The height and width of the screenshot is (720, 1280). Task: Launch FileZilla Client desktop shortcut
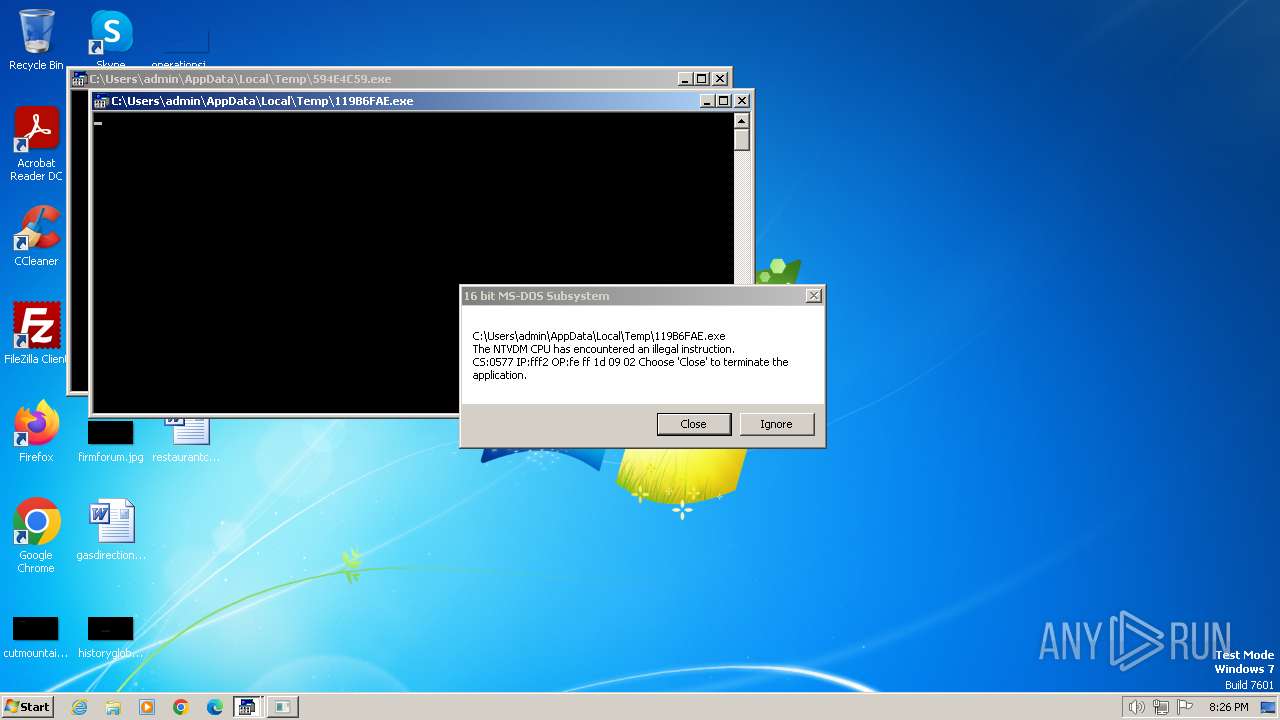[x=36, y=333]
